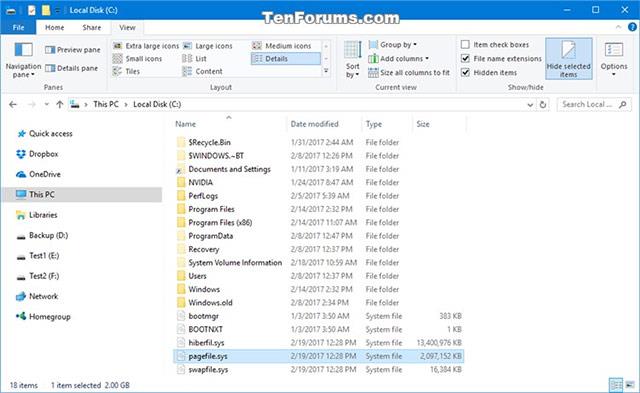Screen dimensions: 640x393
Task: Choose Tiles layout
Action: point(127,71)
